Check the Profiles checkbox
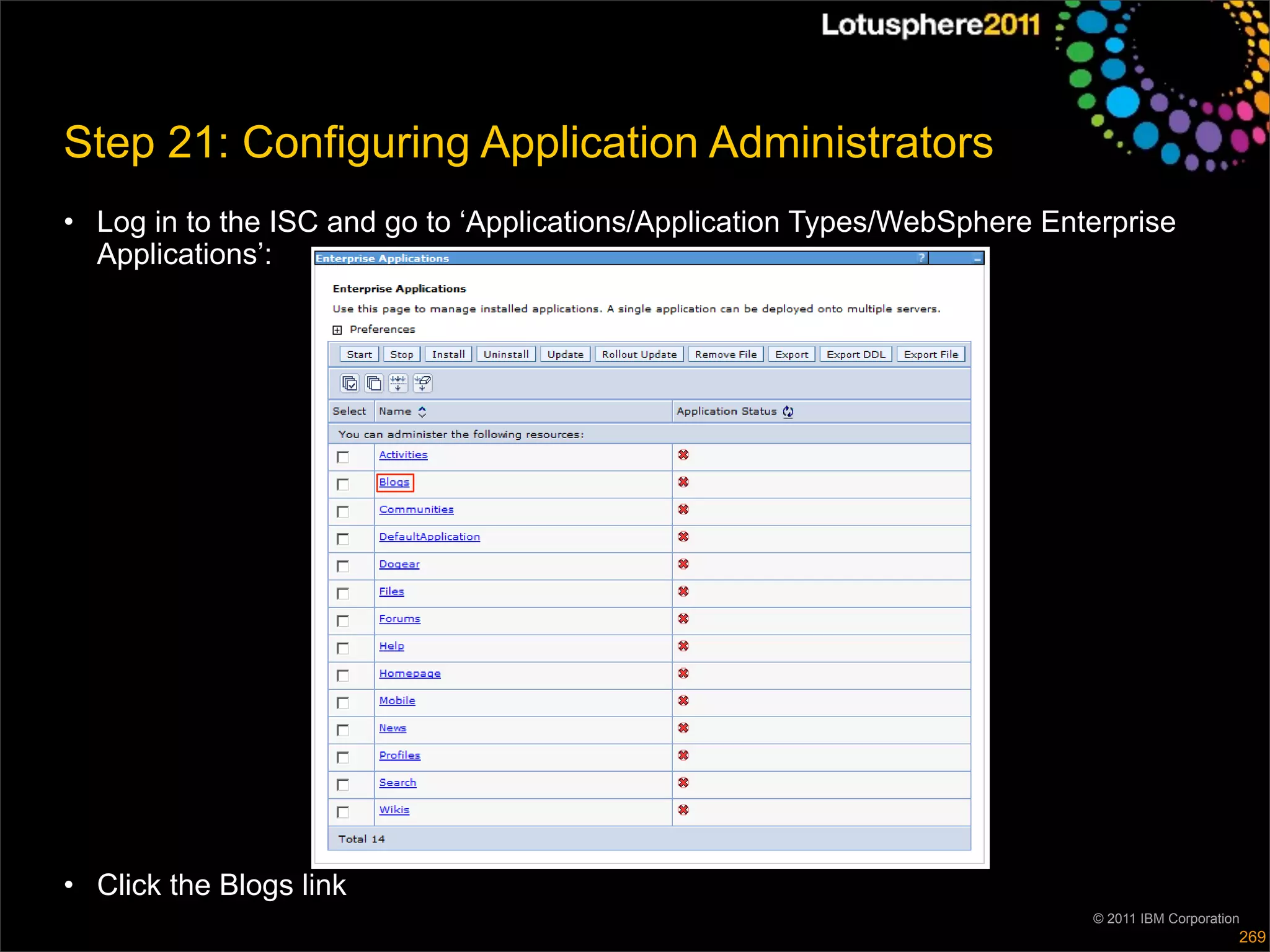1270x952 pixels. 343,757
